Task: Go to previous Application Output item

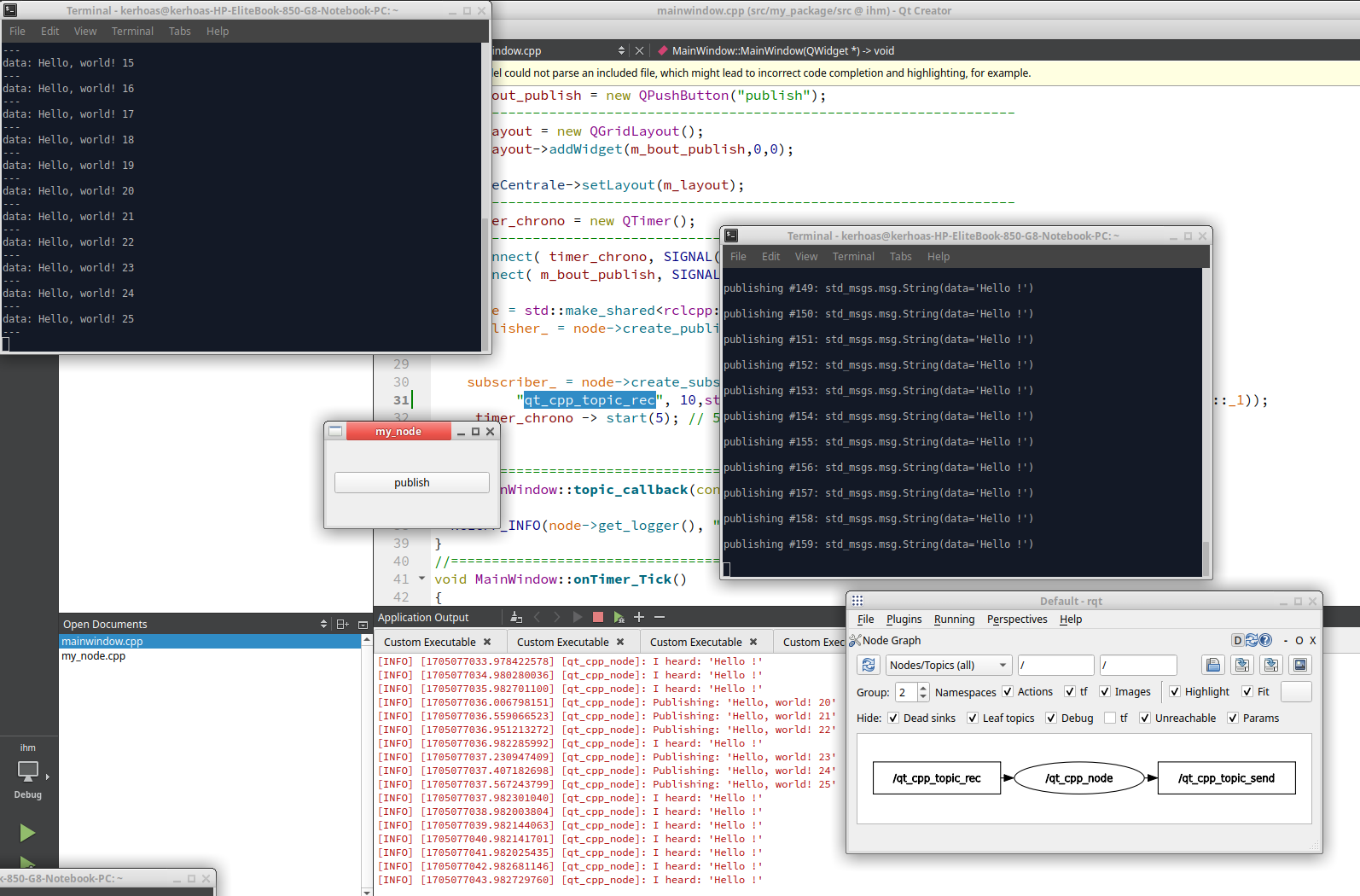Action: (x=537, y=617)
